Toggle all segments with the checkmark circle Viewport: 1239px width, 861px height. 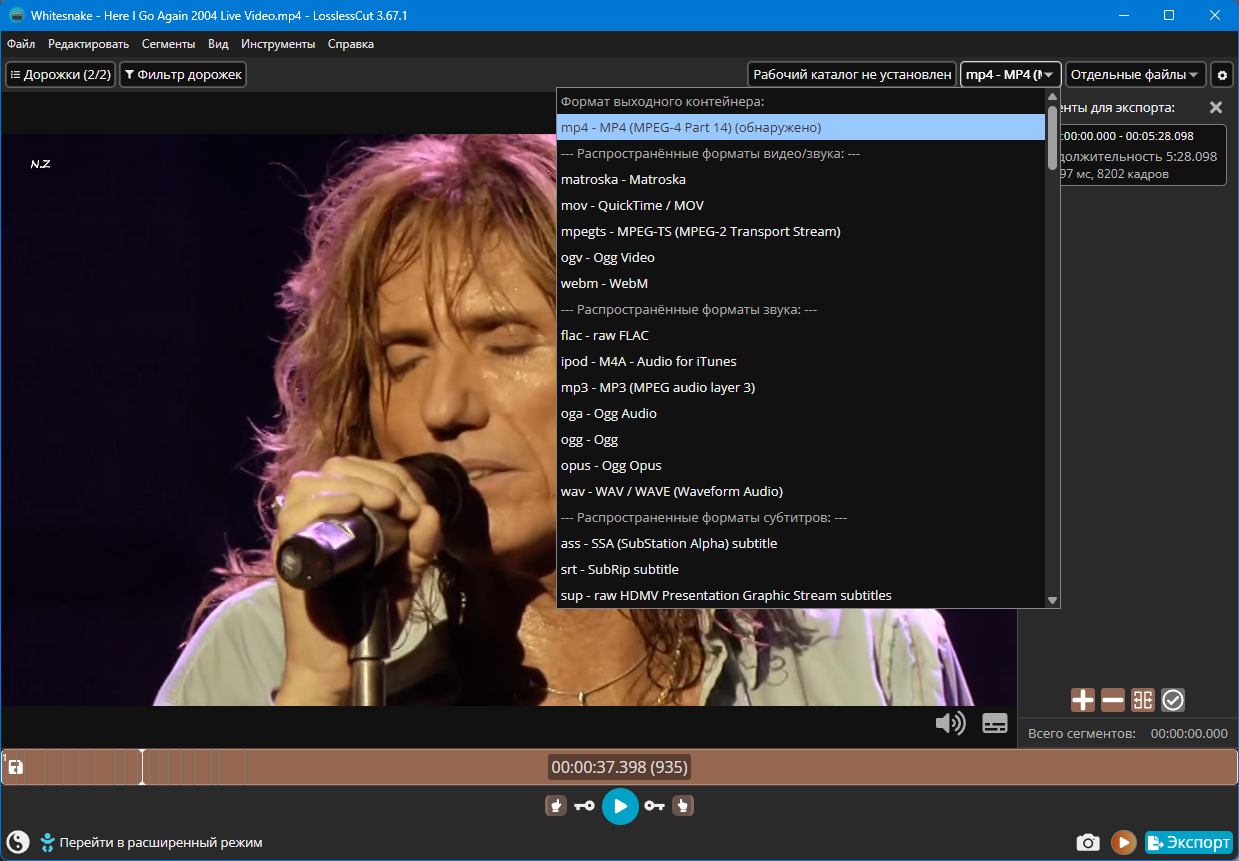click(1173, 700)
